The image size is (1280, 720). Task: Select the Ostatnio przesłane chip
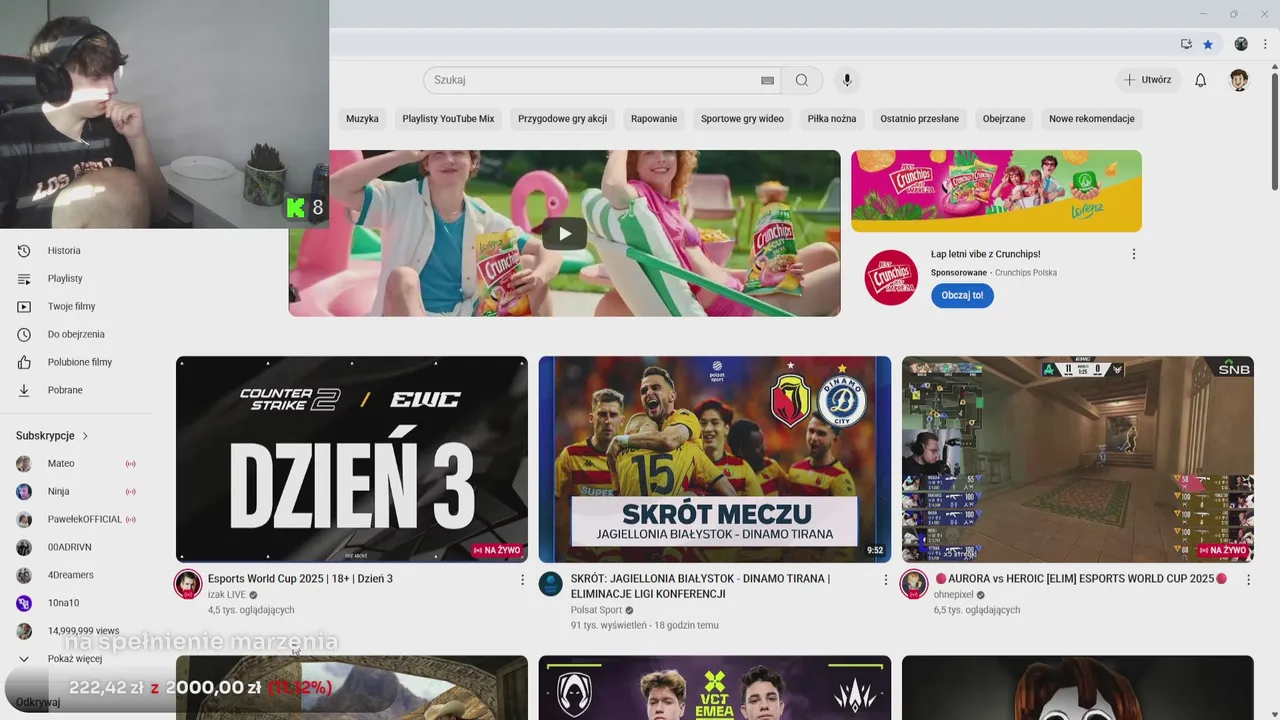pyautogui.click(x=919, y=119)
